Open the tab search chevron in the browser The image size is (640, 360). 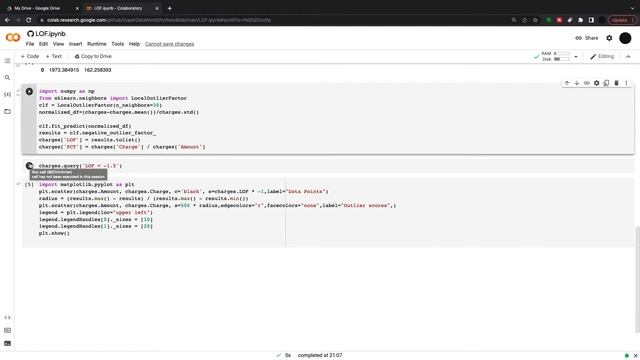tap(633, 8)
